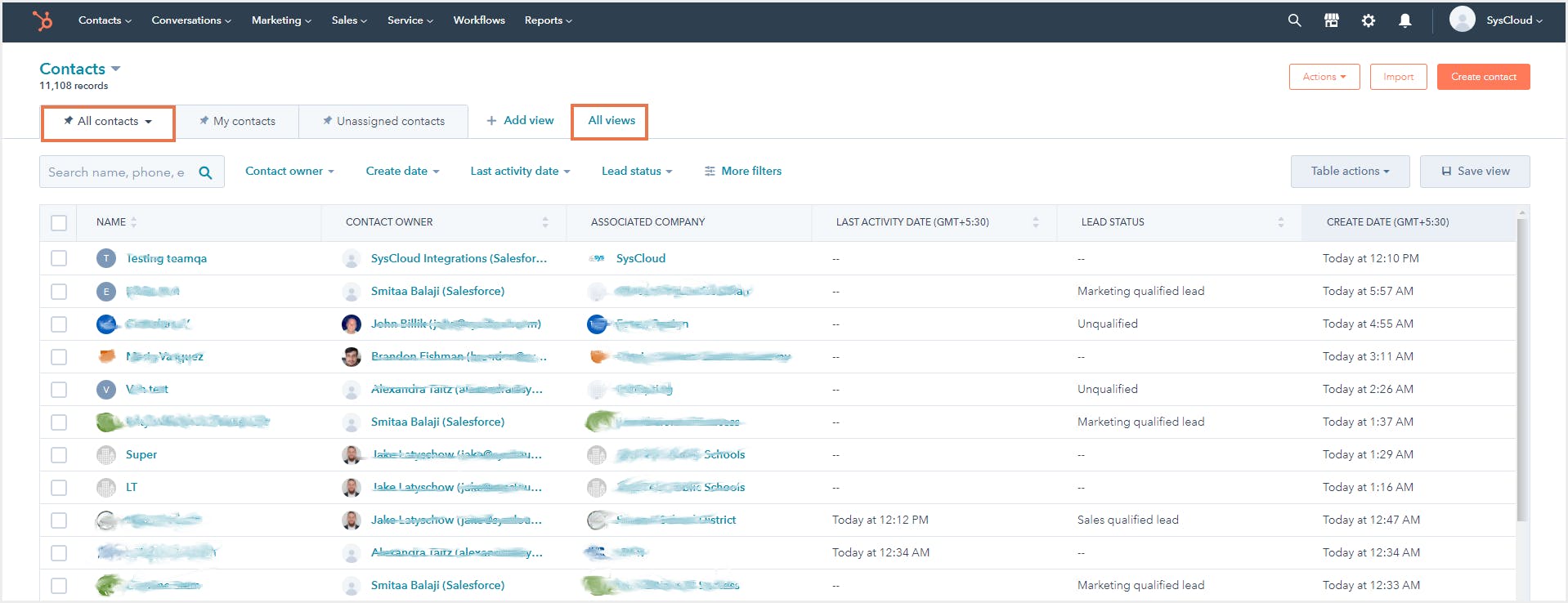Sort by Name column sort arrows

coord(134,222)
